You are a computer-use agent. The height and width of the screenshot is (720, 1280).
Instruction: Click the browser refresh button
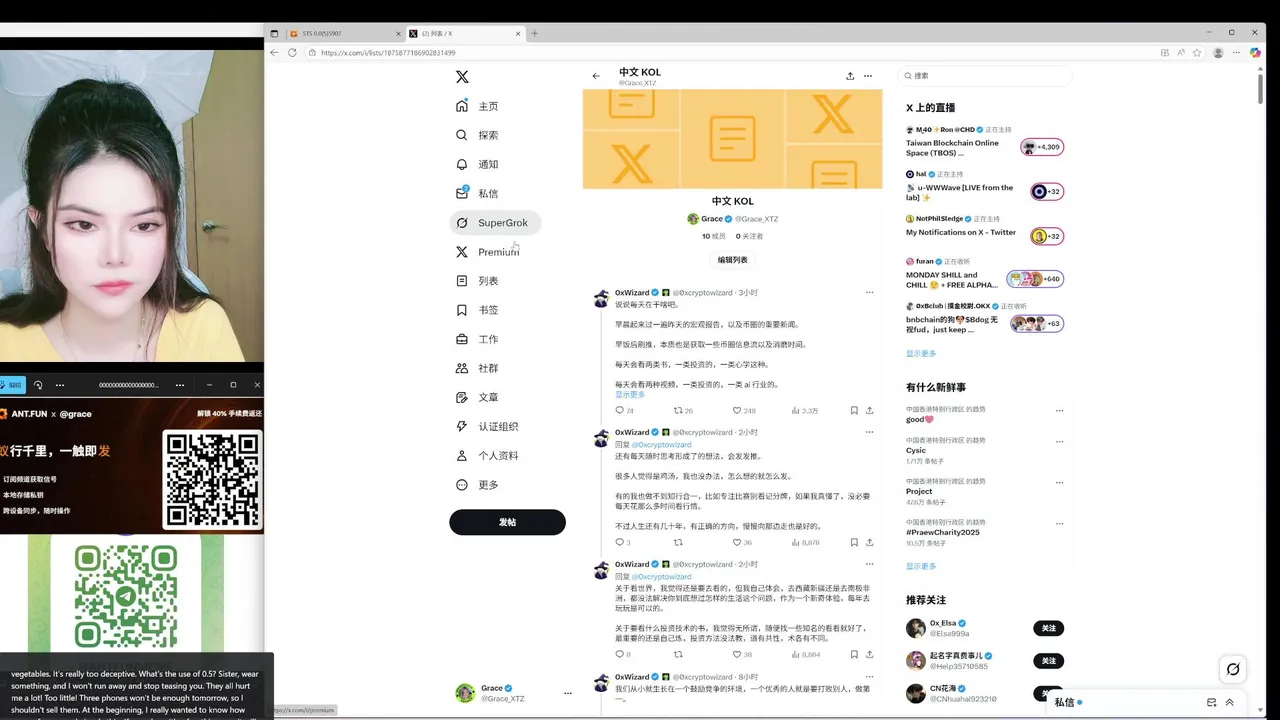[x=292, y=52]
